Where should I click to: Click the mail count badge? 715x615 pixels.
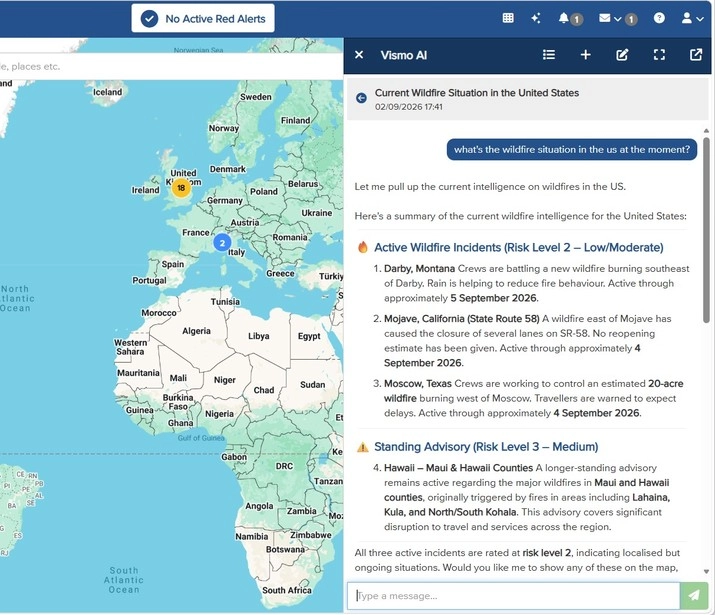[x=631, y=19]
